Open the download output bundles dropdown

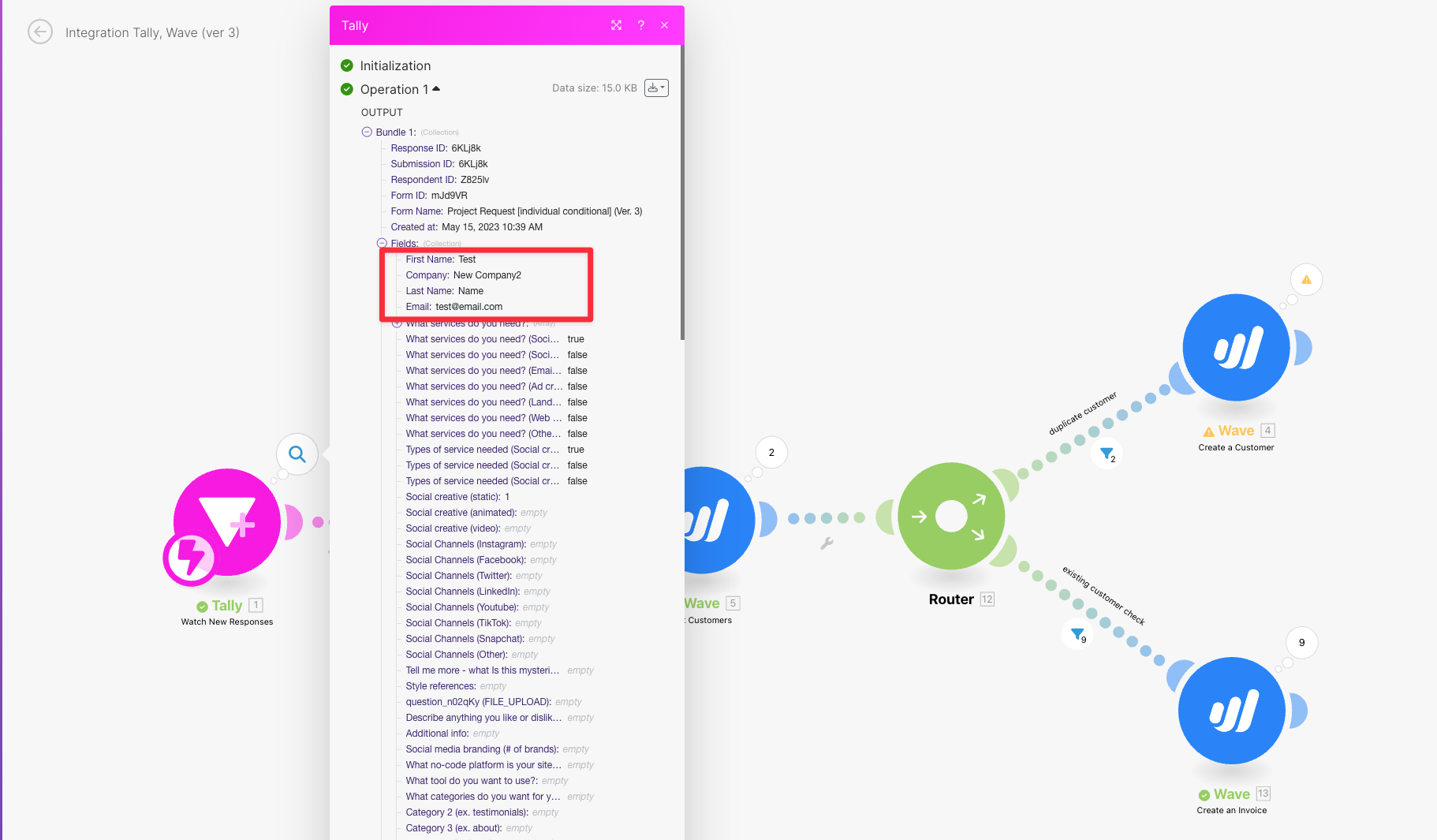tap(656, 88)
